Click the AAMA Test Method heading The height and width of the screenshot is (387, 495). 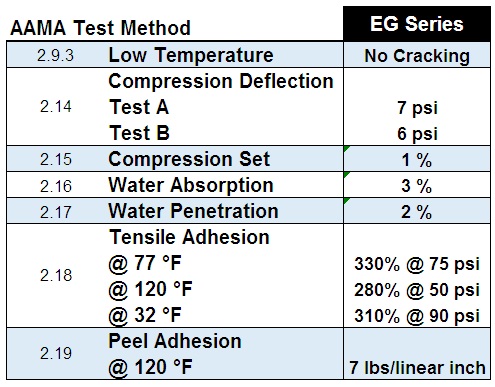point(100,28)
